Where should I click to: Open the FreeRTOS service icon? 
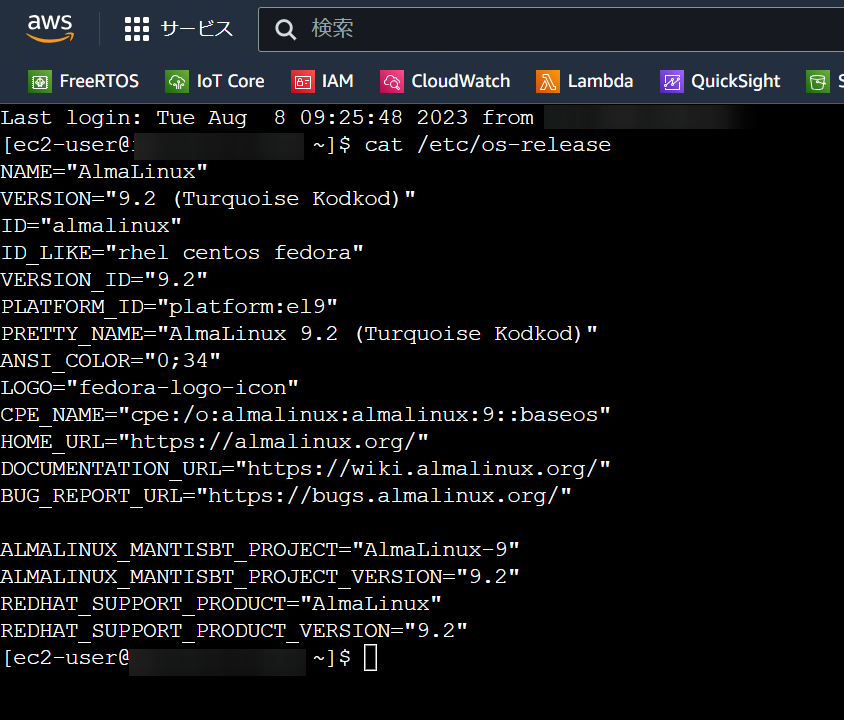click(x=40, y=81)
